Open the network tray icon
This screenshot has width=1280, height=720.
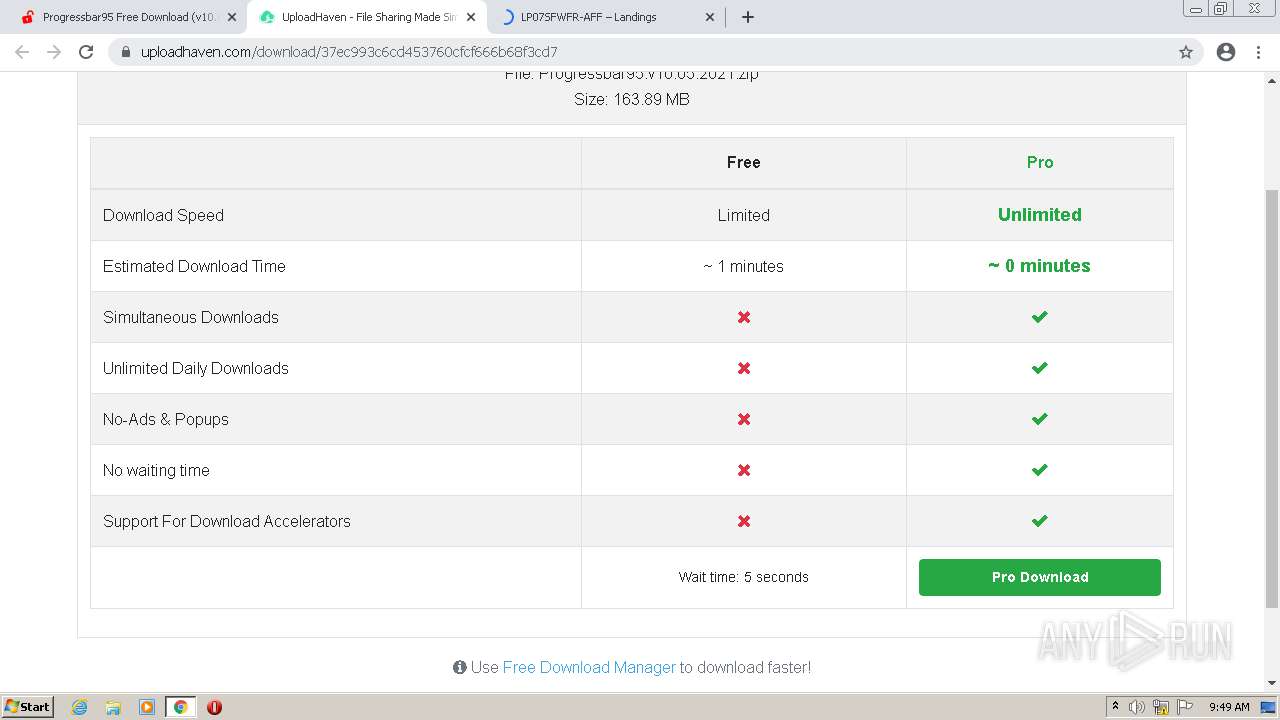tap(1161, 707)
